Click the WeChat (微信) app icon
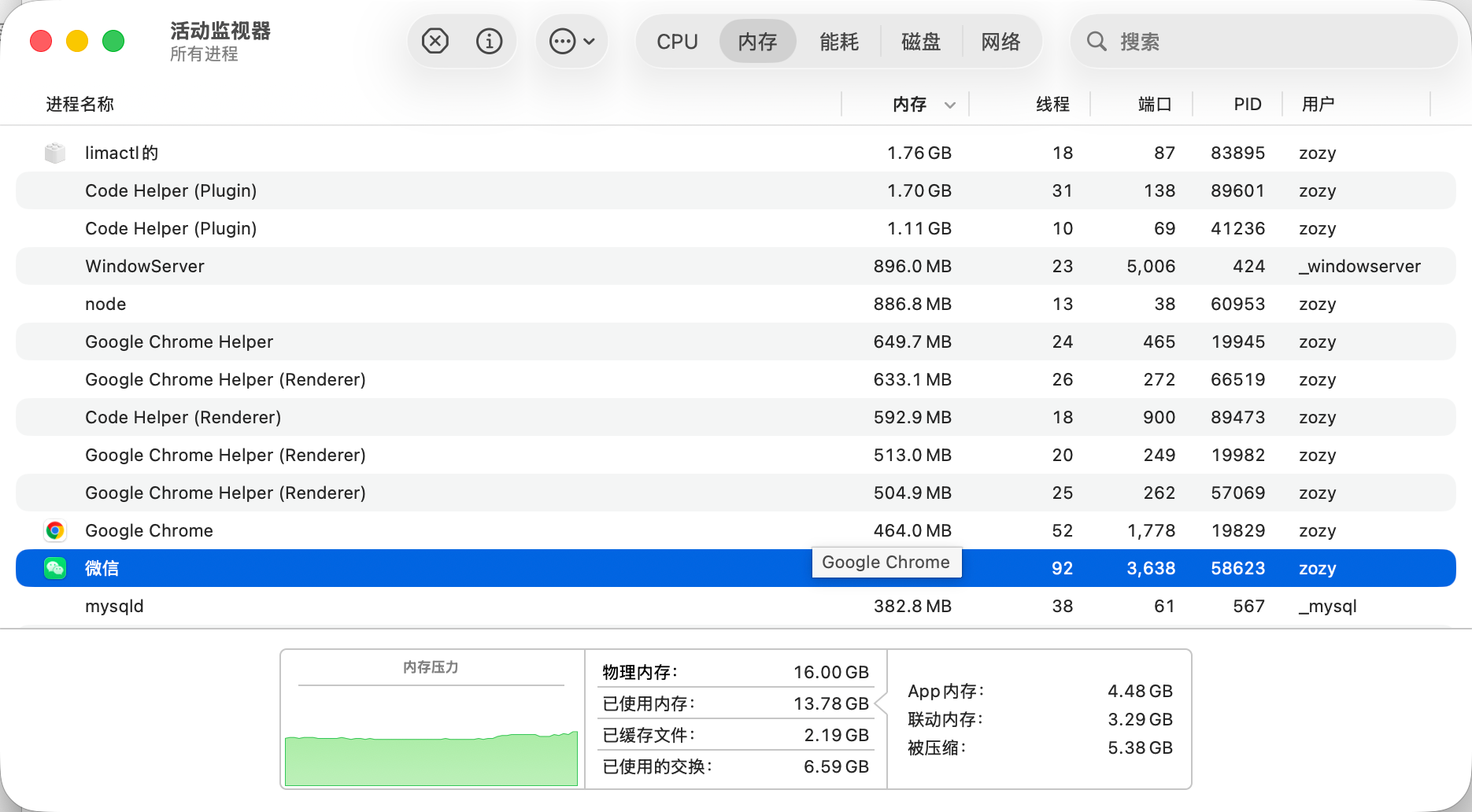The width and height of the screenshot is (1472, 812). click(55, 568)
